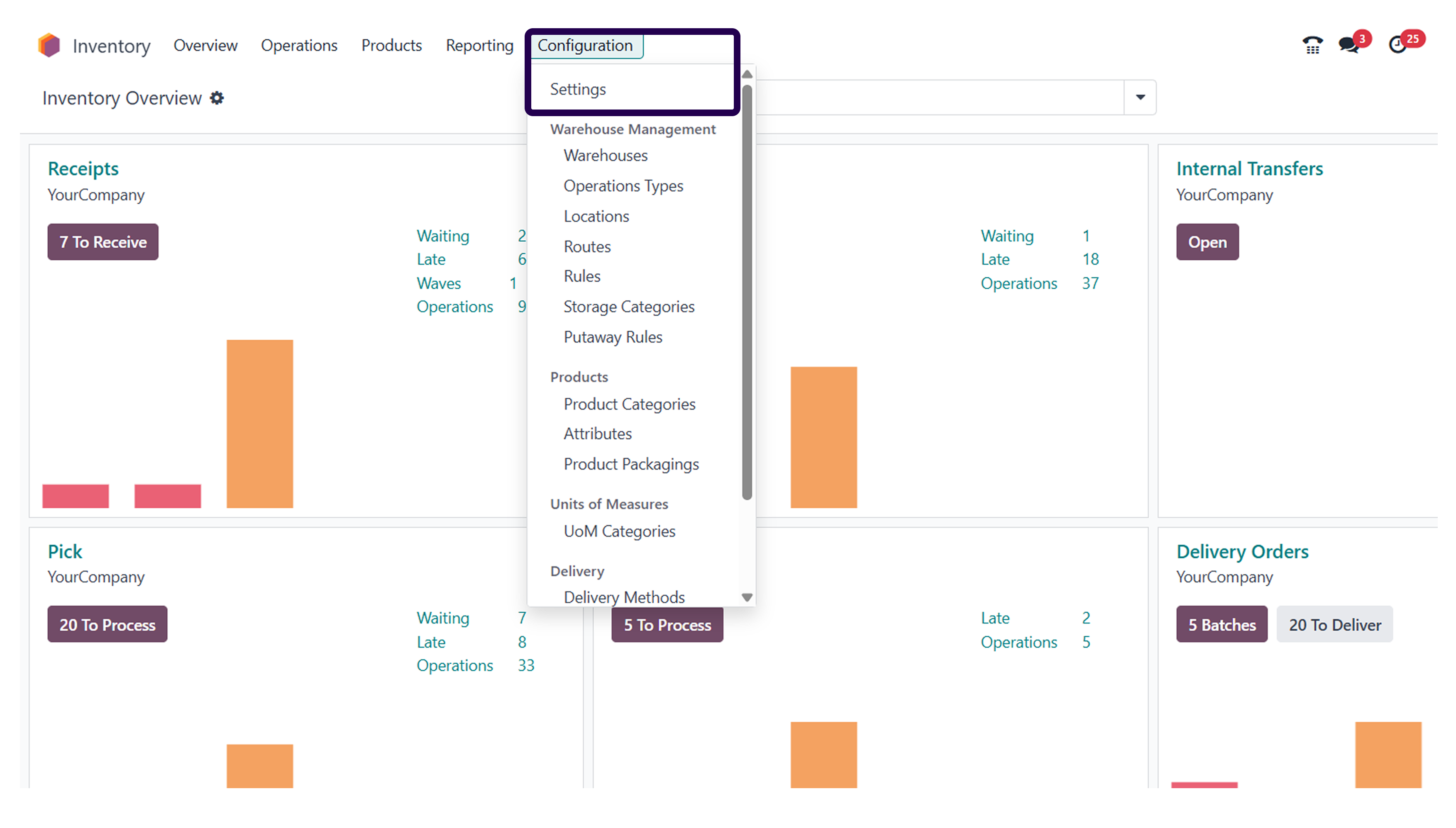Click the 20 To Process button on Pick
This screenshot has height=828, width=1456.
pos(107,624)
